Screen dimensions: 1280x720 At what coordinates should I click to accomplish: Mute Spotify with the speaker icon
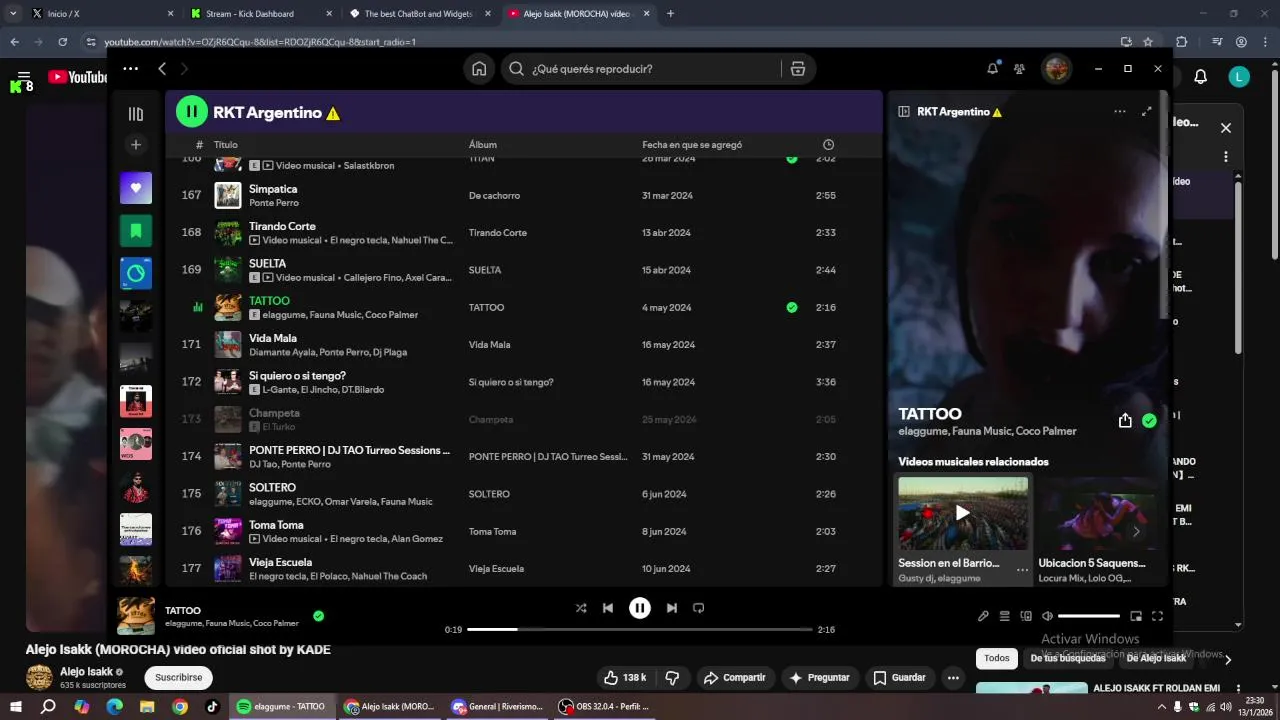click(1047, 616)
